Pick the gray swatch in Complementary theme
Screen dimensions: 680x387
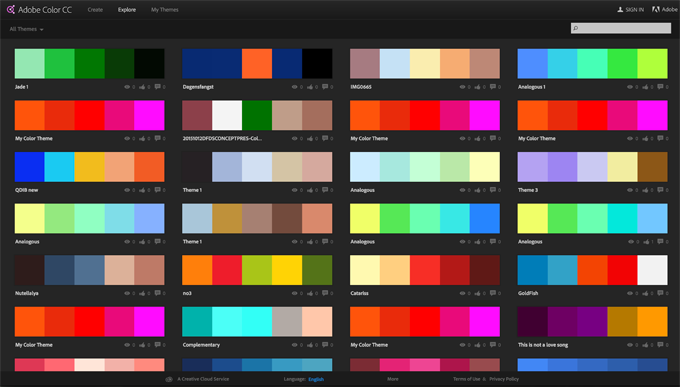(x=287, y=321)
